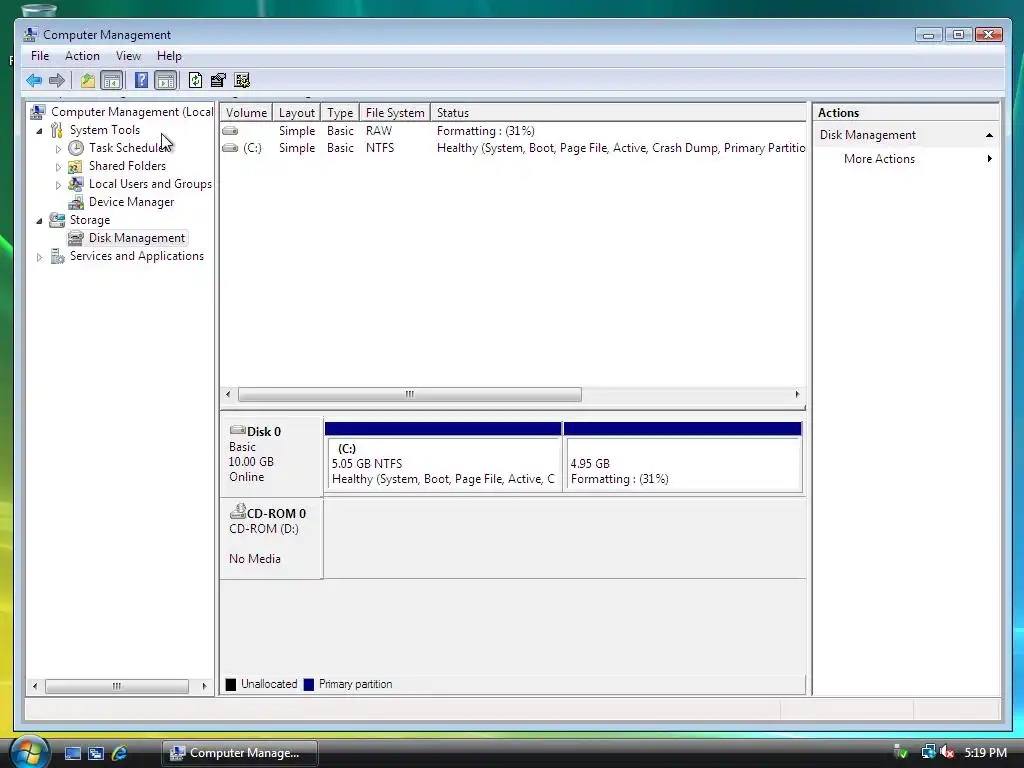Click the black Unallocated legend swatch
1024x768 pixels.
231,684
